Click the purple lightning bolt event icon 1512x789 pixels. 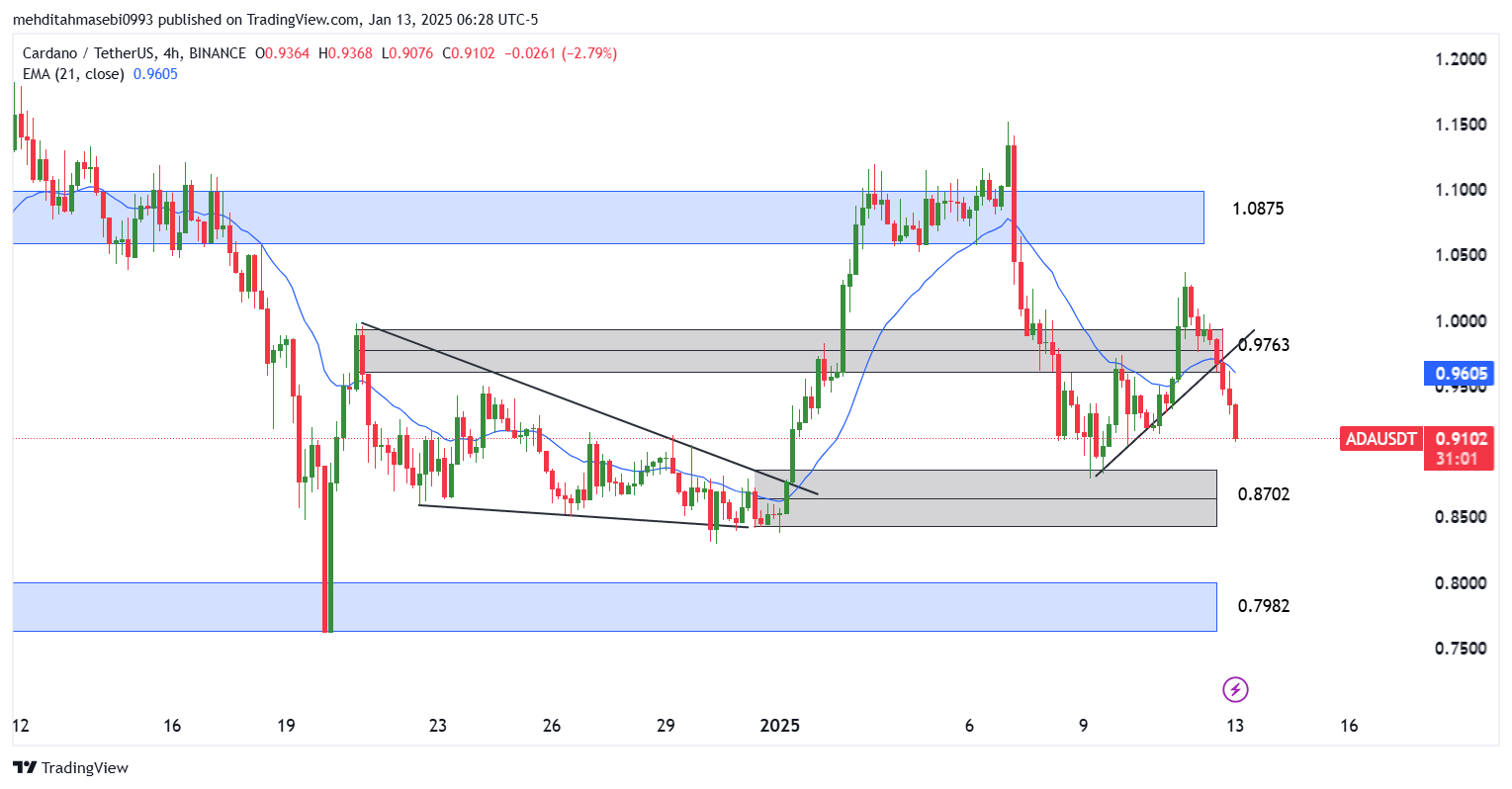(x=1235, y=689)
